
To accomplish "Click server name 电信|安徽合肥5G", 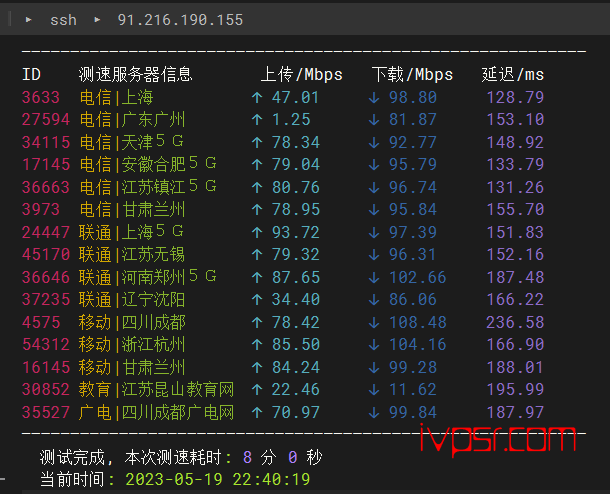I will (x=148, y=164).
